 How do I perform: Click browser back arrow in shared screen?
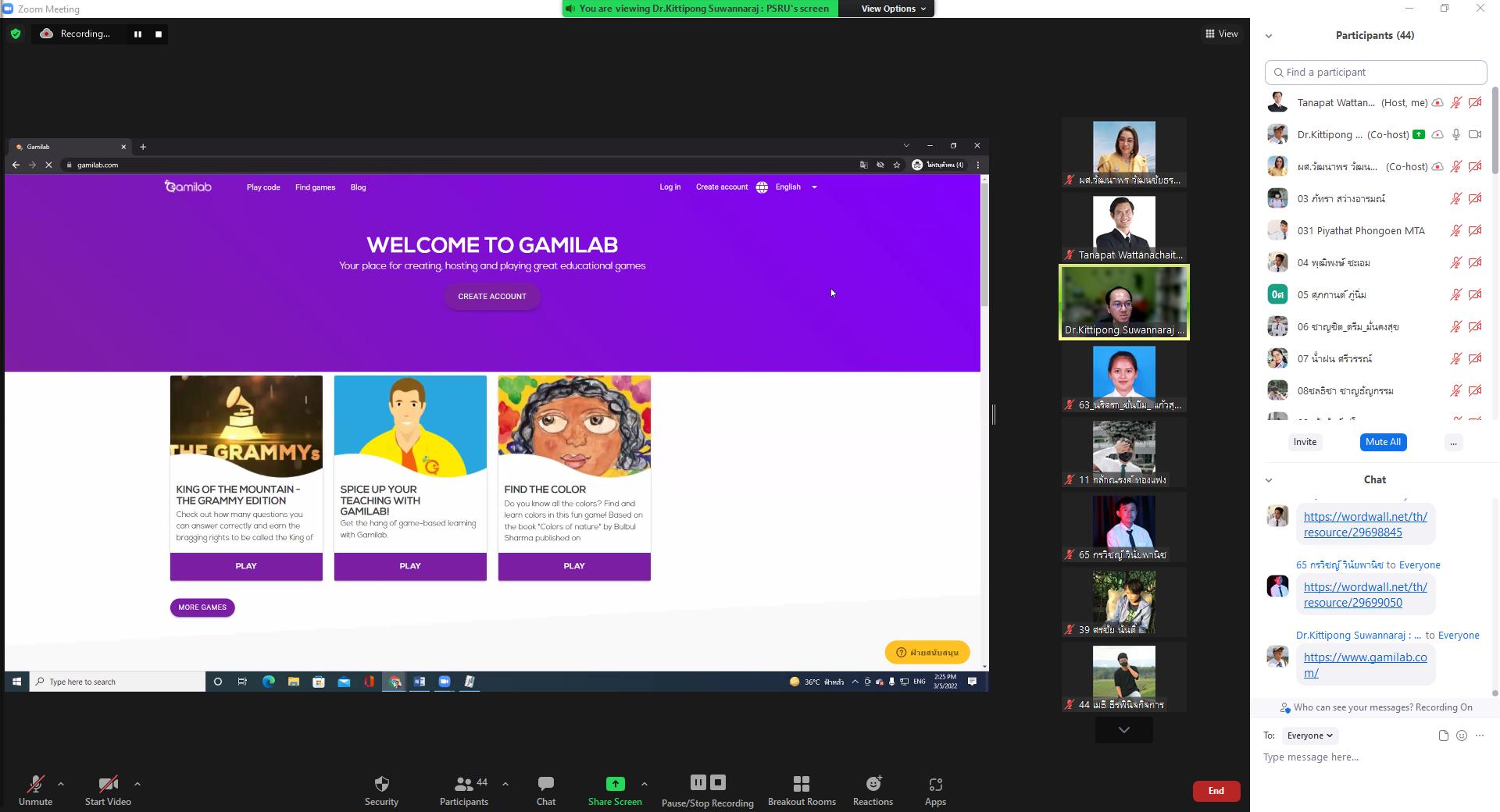coord(16,165)
